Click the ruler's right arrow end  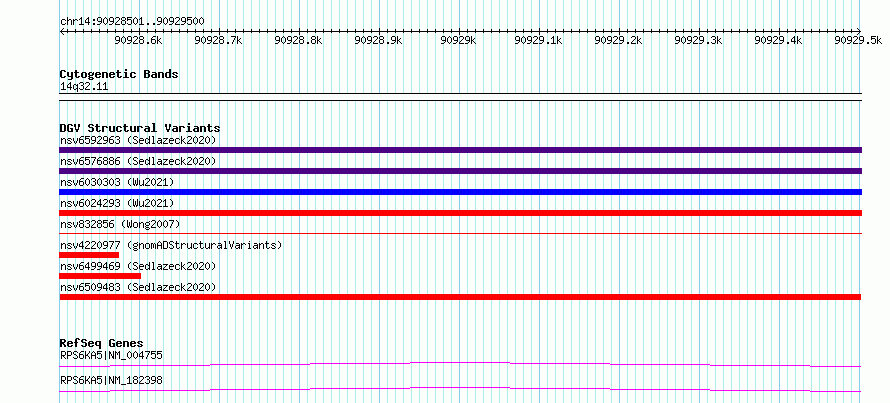(859, 32)
